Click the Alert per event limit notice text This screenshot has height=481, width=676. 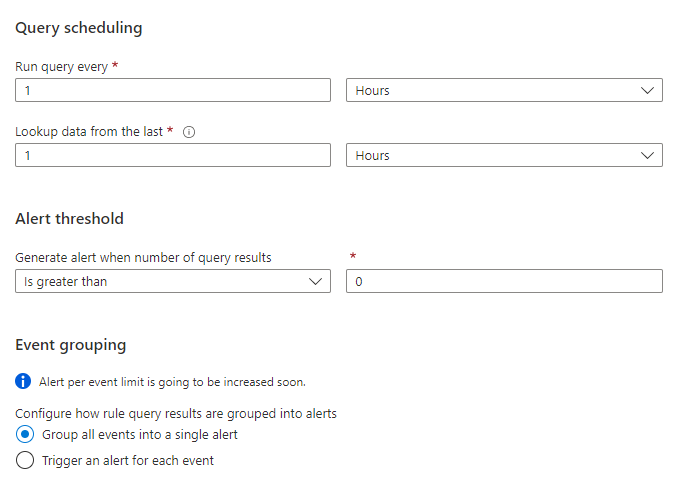(x=173, y=382)
